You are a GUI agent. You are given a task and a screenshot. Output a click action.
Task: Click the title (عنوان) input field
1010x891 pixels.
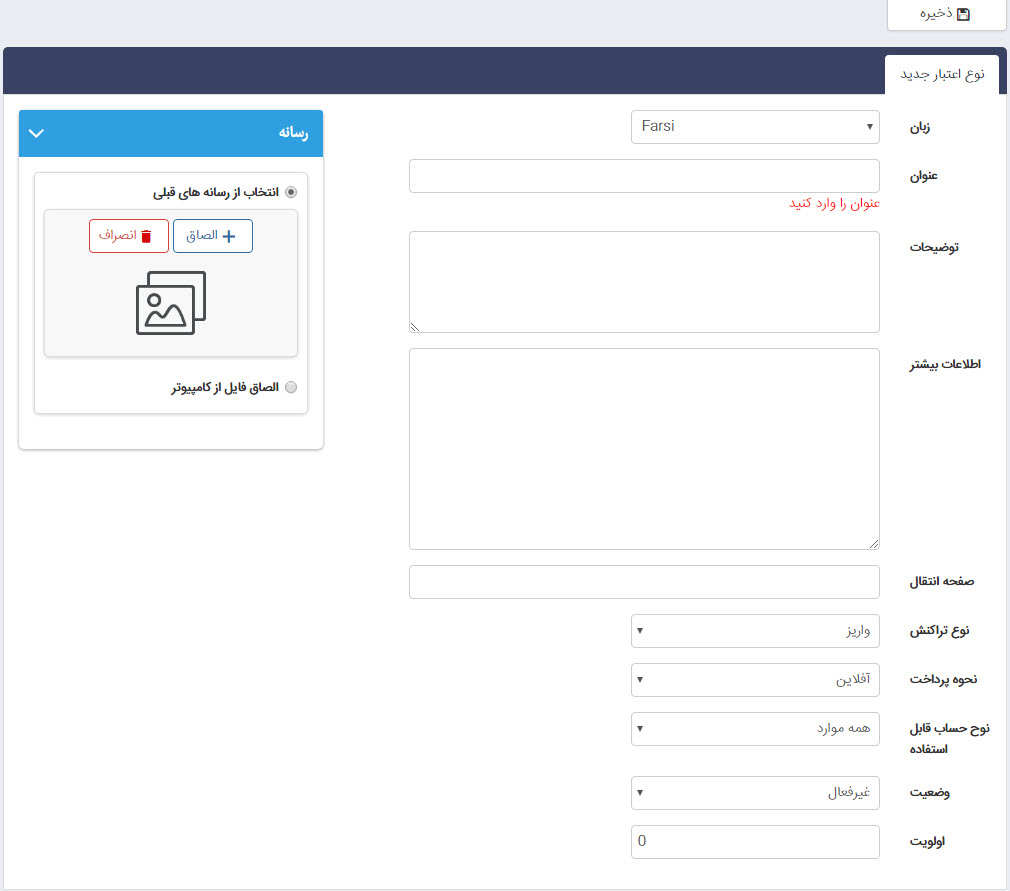click(644, 176)
